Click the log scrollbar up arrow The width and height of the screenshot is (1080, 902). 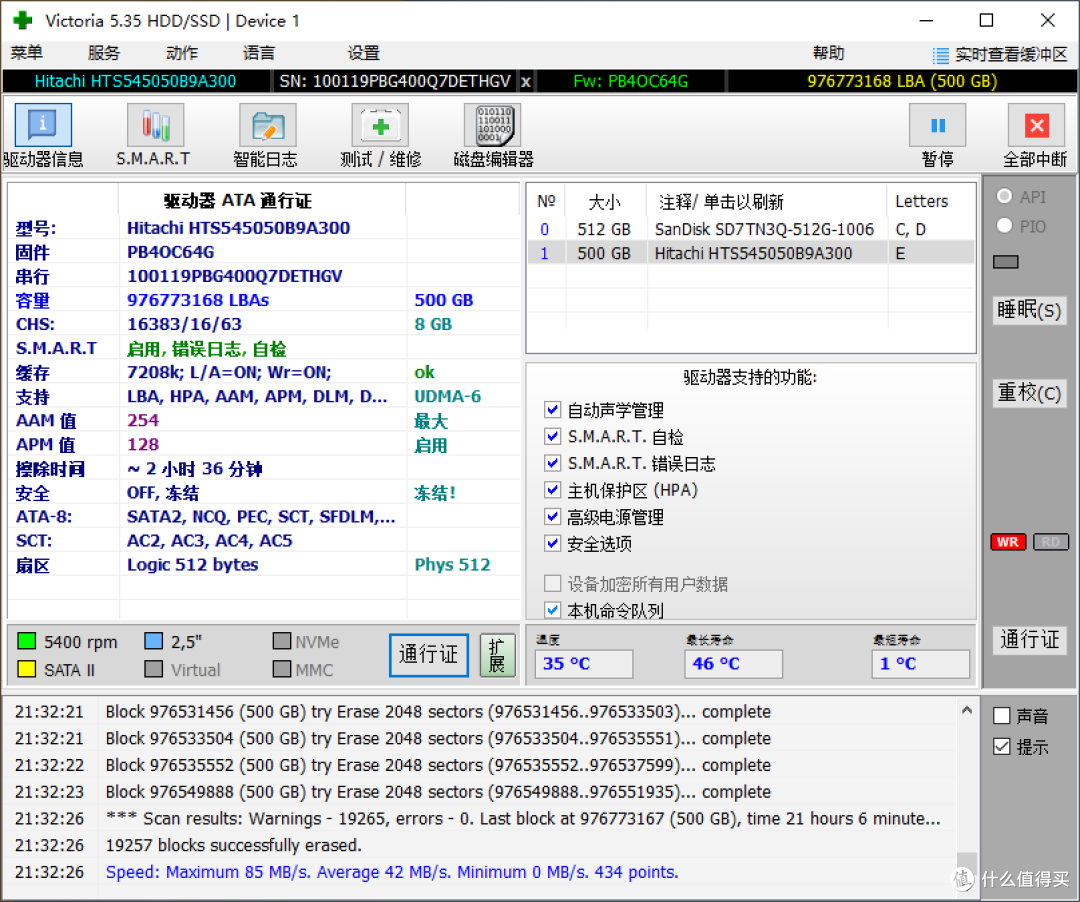[x=966, y=709]
